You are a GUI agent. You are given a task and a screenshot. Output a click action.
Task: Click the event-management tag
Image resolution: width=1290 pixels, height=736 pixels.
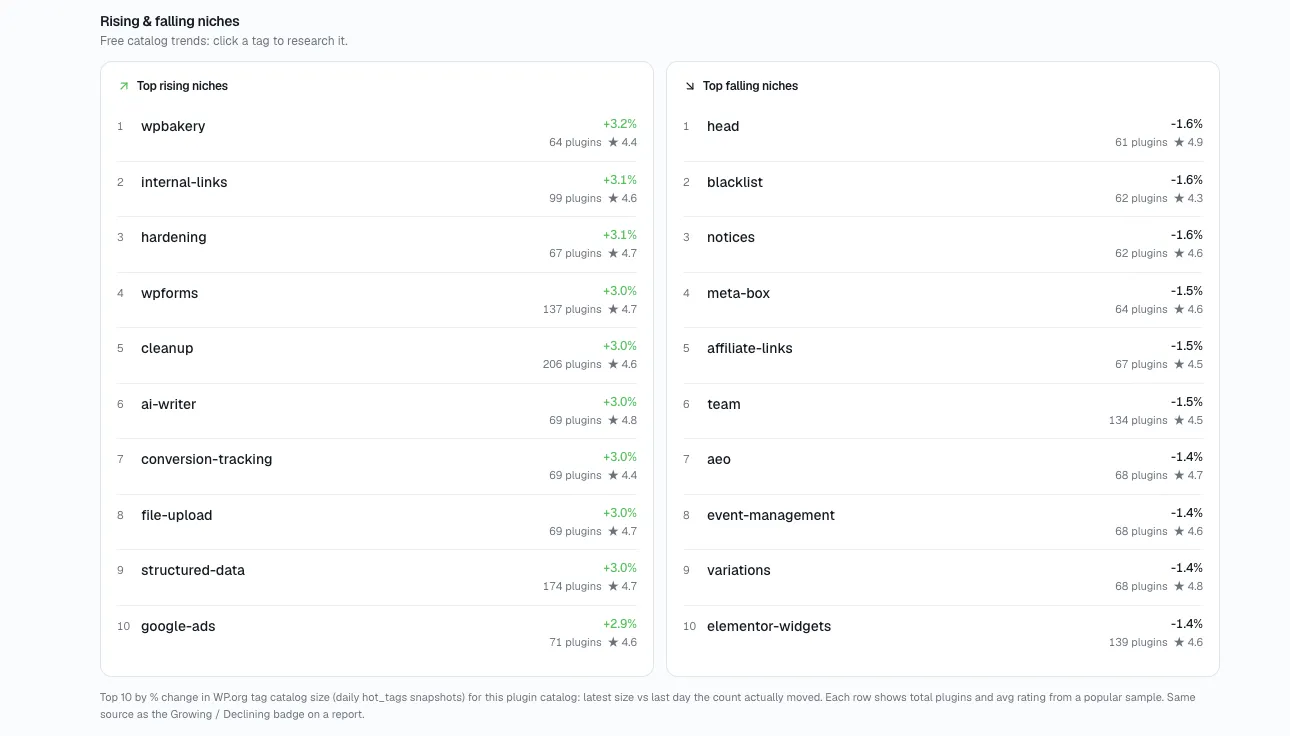771,515
